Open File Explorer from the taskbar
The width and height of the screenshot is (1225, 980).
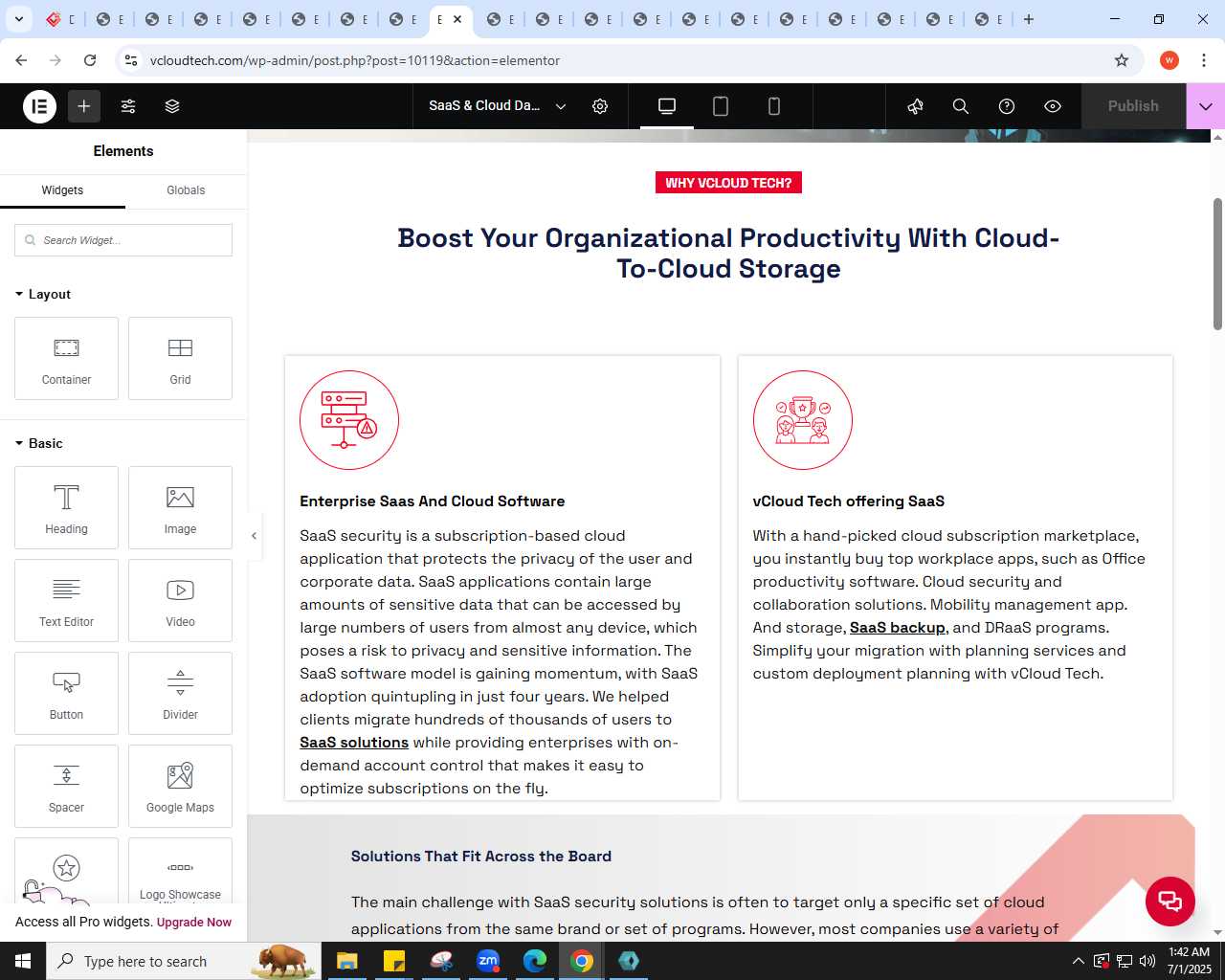[346, 961]
